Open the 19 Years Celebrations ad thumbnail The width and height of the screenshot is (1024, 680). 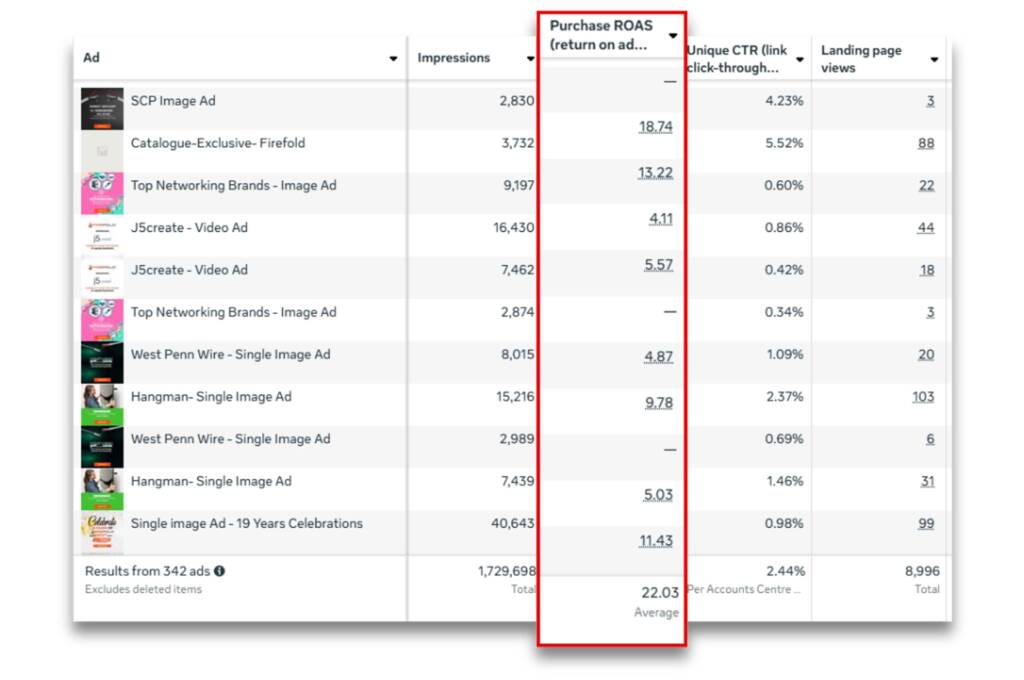tap(102, 532)
